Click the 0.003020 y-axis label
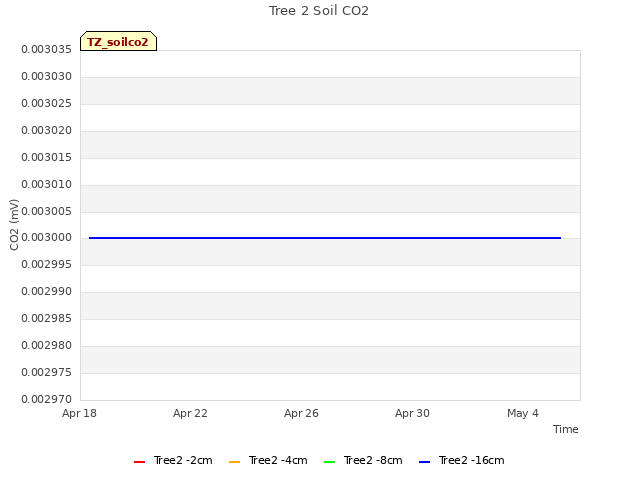Viewport: 640px width, 480px height. (x=47, y=130)
